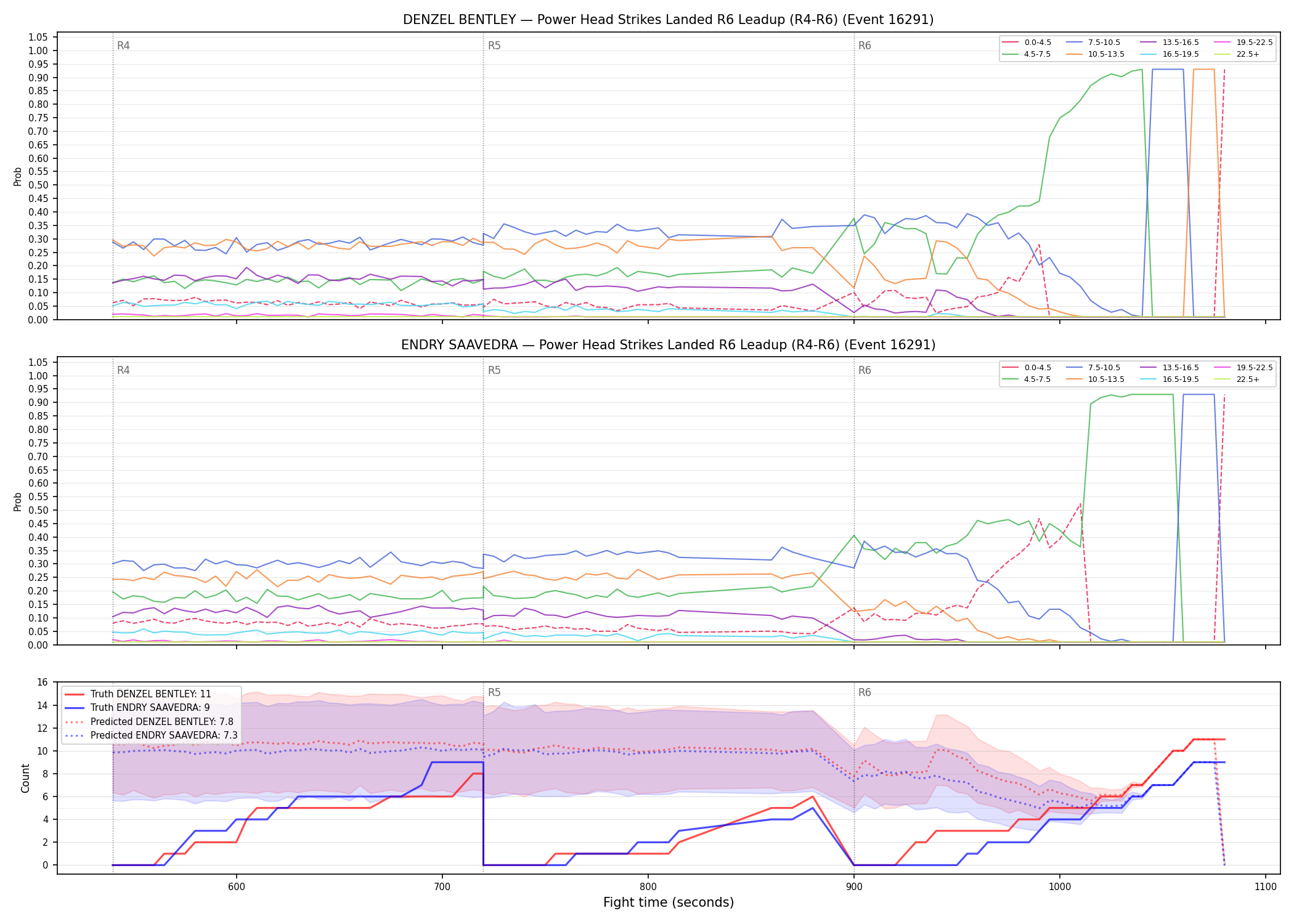Image resolution: width=1294 pixels, height=924 pixels.
Task: Select 19.5-22.5 legend entry in Denzel Bentley chart
Action: (1243, 43)
